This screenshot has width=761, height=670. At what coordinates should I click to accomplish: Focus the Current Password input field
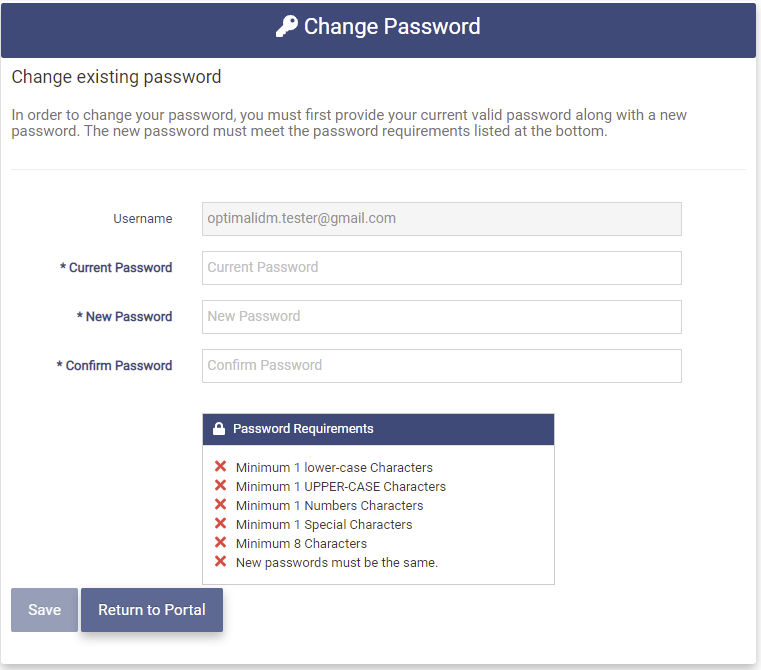(x=441, y=268)
